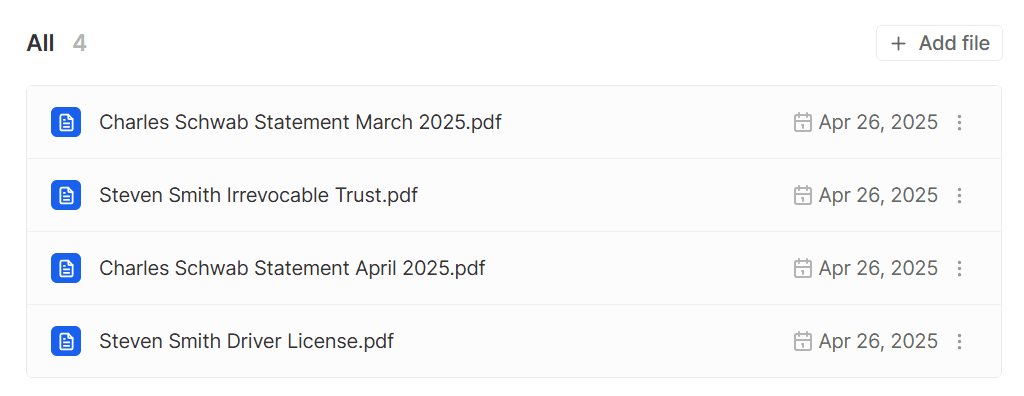Open the Steven Smith Irrevocable Trust.pdf file
1024x396 pixels.
259,195
